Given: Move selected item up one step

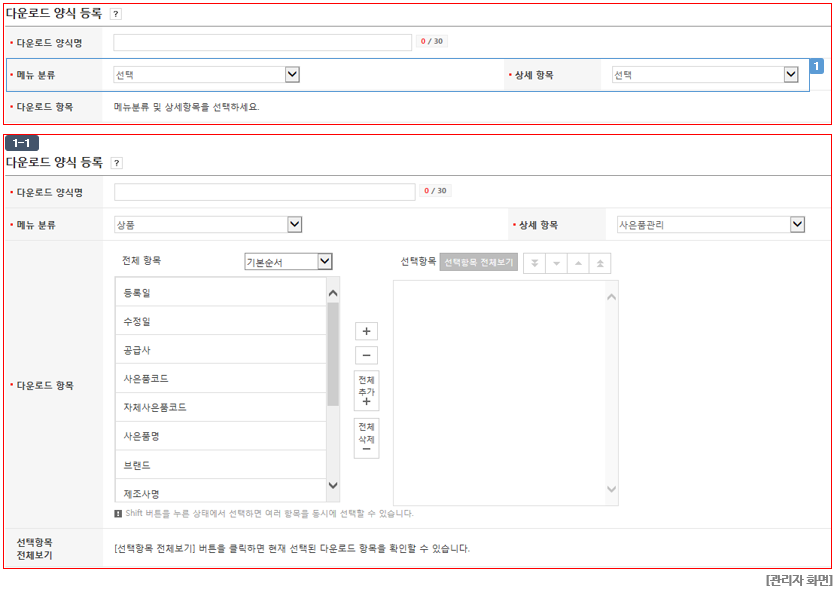Looking at the screenshot, I should [x=578, y=263].
